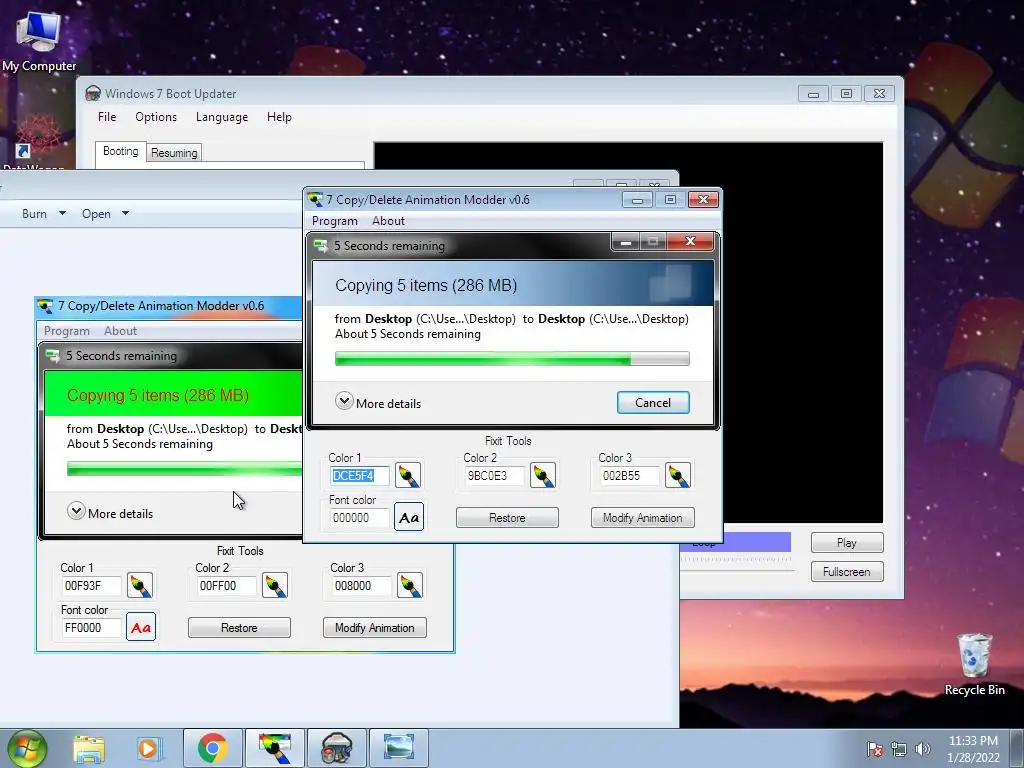Screen dimensions: 1024x768
Task: Open Color 2 picker in back Modder window
Action: (275, 585)
